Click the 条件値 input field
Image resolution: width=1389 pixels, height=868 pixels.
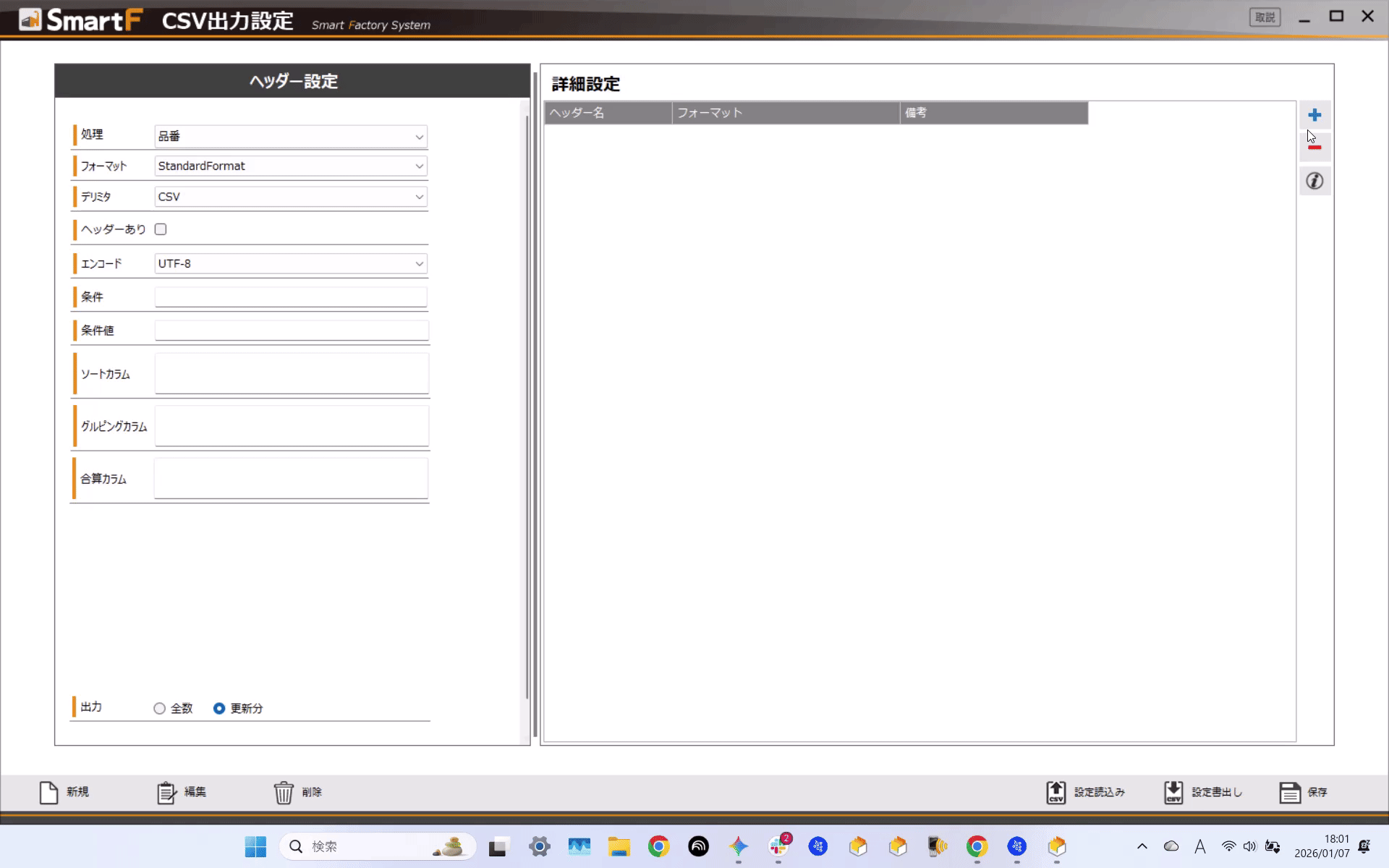point(291,331)
